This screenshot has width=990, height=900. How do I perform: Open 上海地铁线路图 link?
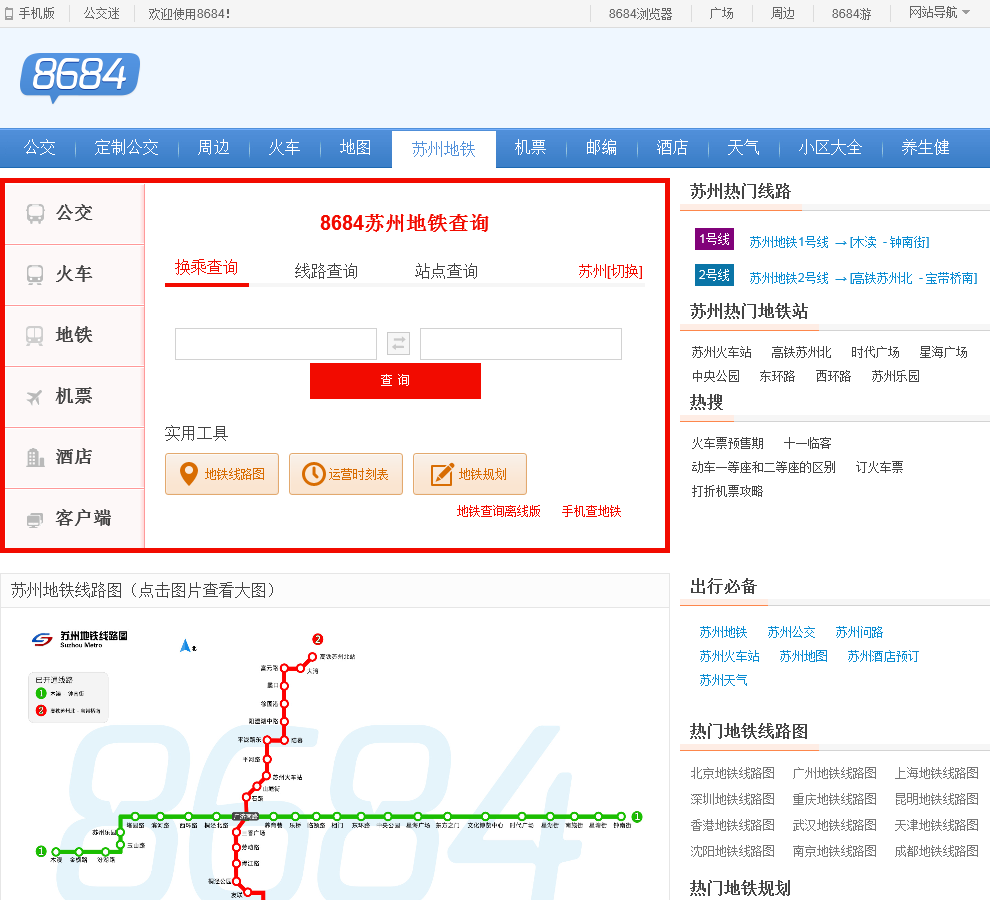click(x=937, y=773)
